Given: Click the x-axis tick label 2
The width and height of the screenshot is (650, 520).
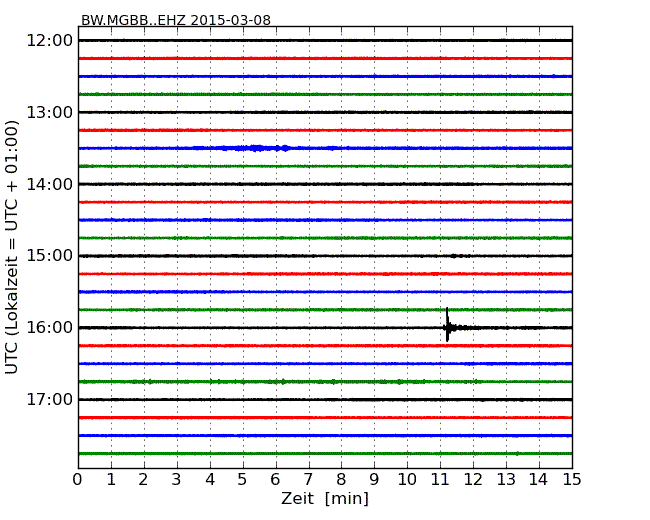Looking at the screenshot, I should pos(143,480).
